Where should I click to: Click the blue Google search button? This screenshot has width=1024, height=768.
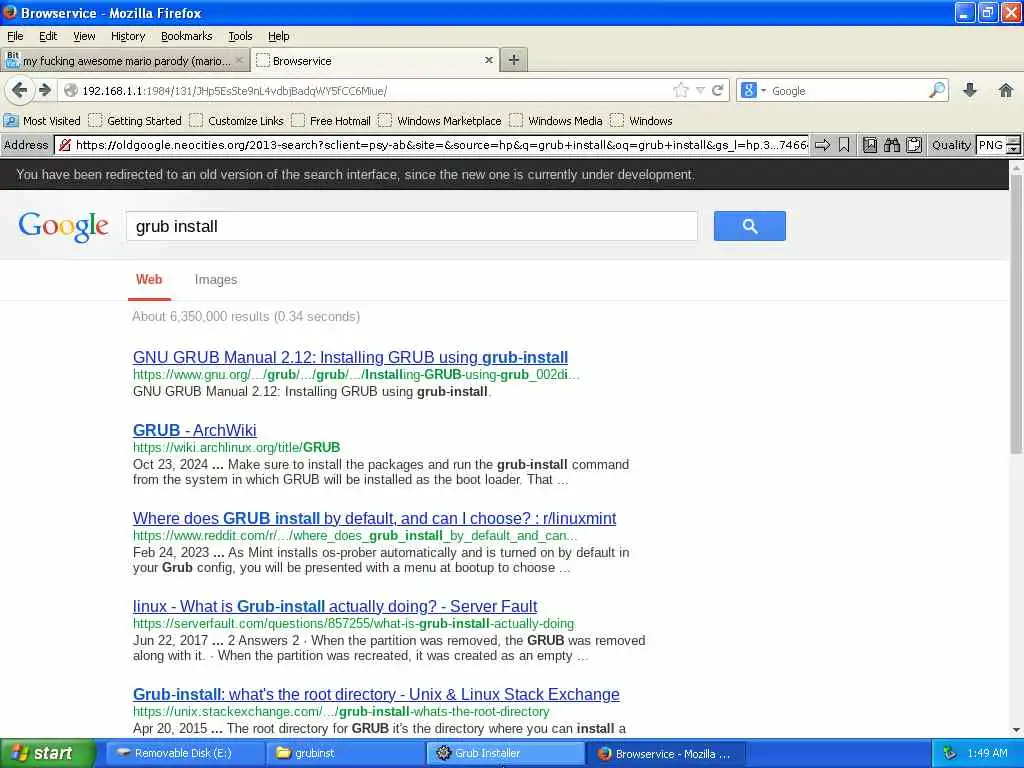750,226
